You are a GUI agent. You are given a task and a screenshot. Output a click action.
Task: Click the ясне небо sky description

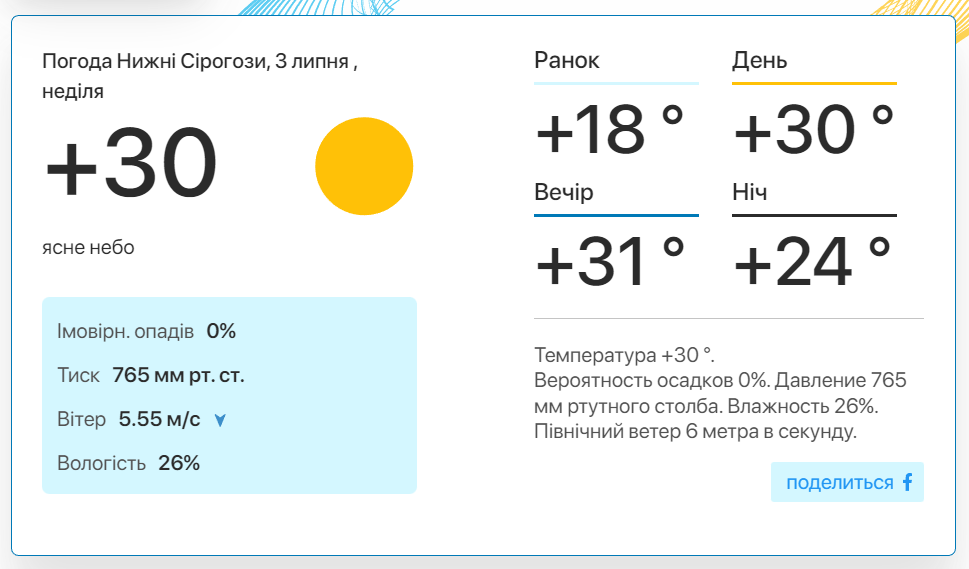click(x=88, y=247)
